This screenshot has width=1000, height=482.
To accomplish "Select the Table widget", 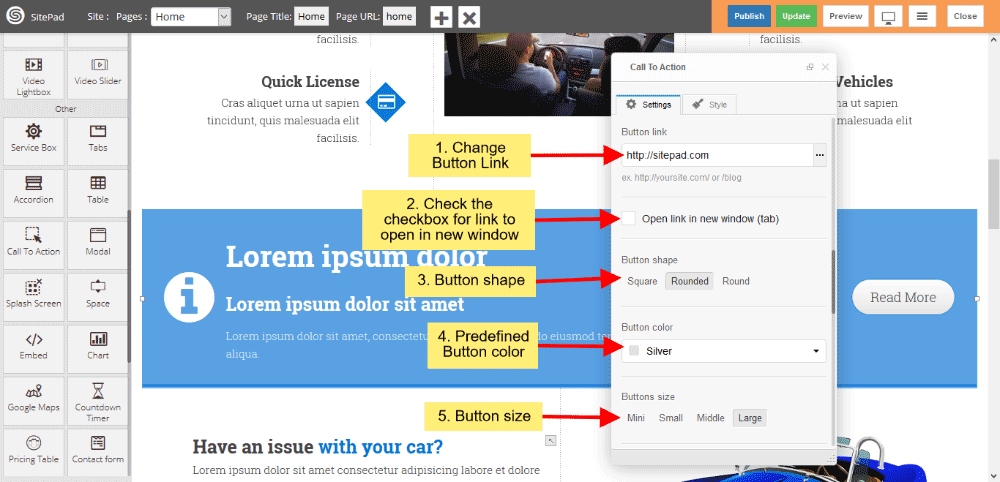I will (x=98, y=192).
